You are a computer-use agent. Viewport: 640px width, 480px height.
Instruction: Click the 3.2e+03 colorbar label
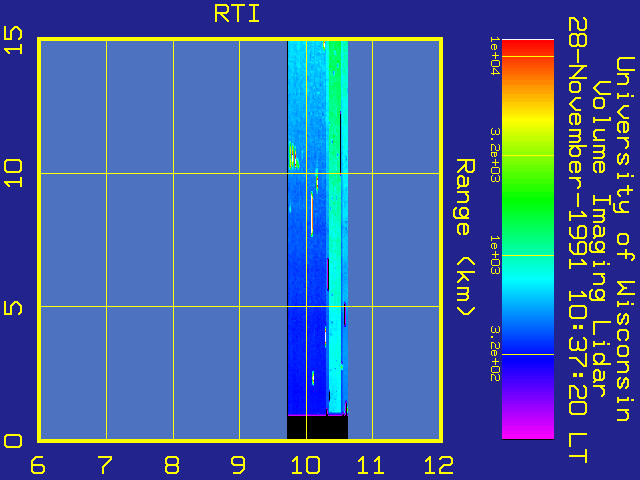point(495,155)
